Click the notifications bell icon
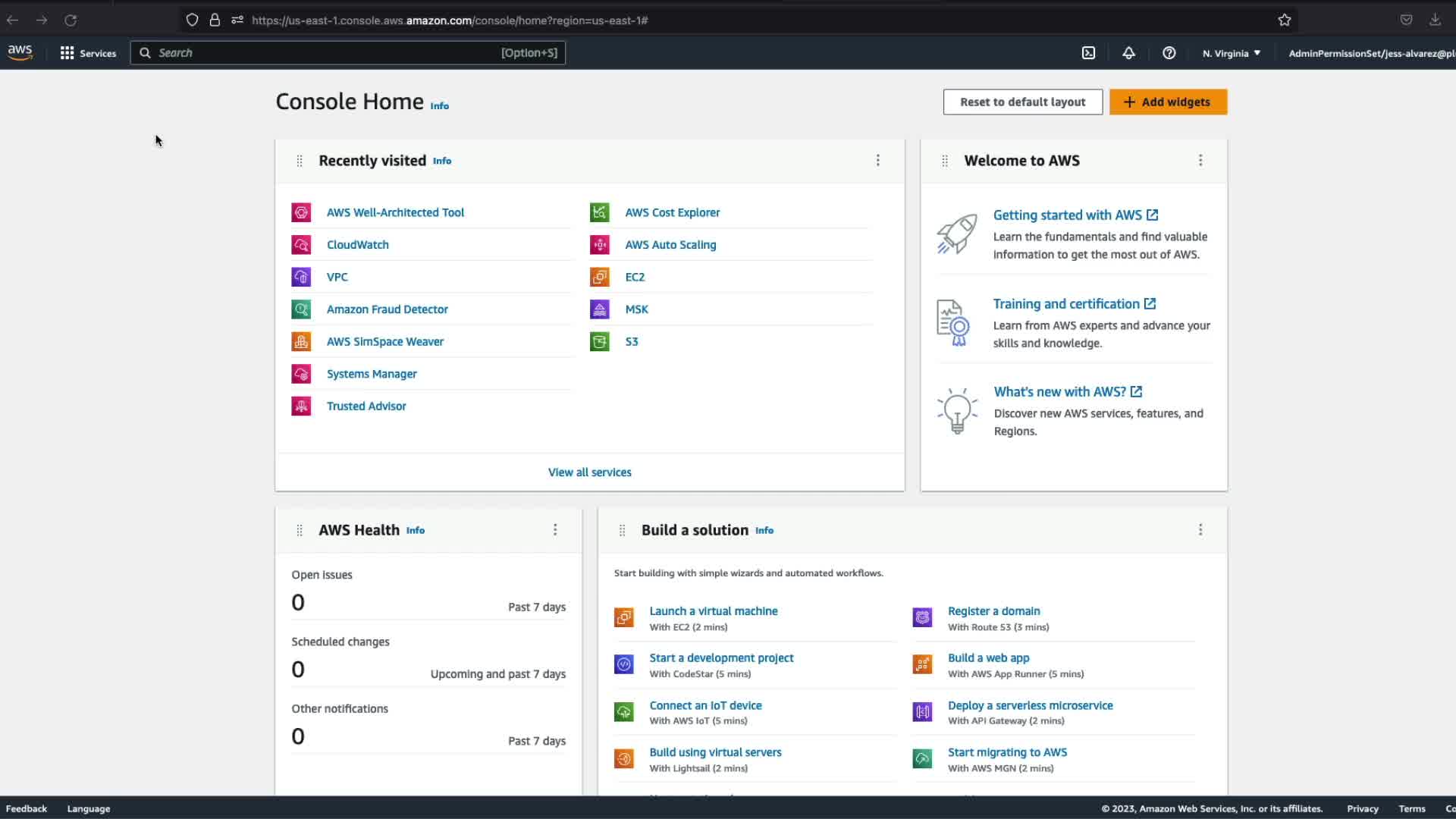Screen dimensions: 1456x819 tap(1128, 53)
